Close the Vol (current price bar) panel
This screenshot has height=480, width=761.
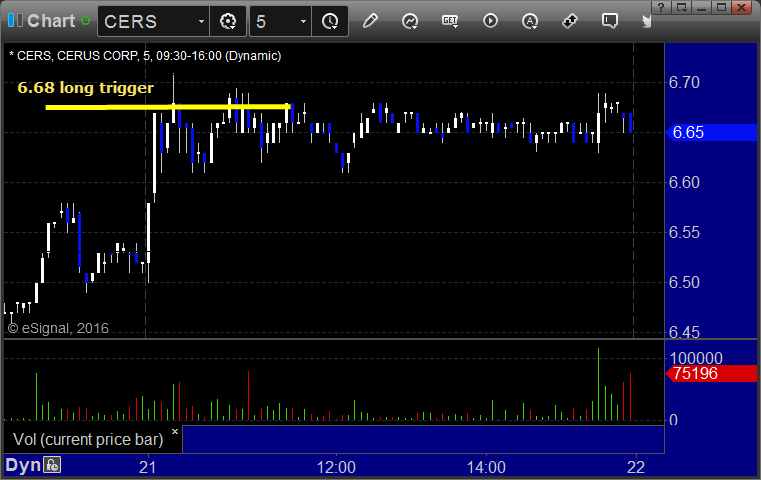175,431
